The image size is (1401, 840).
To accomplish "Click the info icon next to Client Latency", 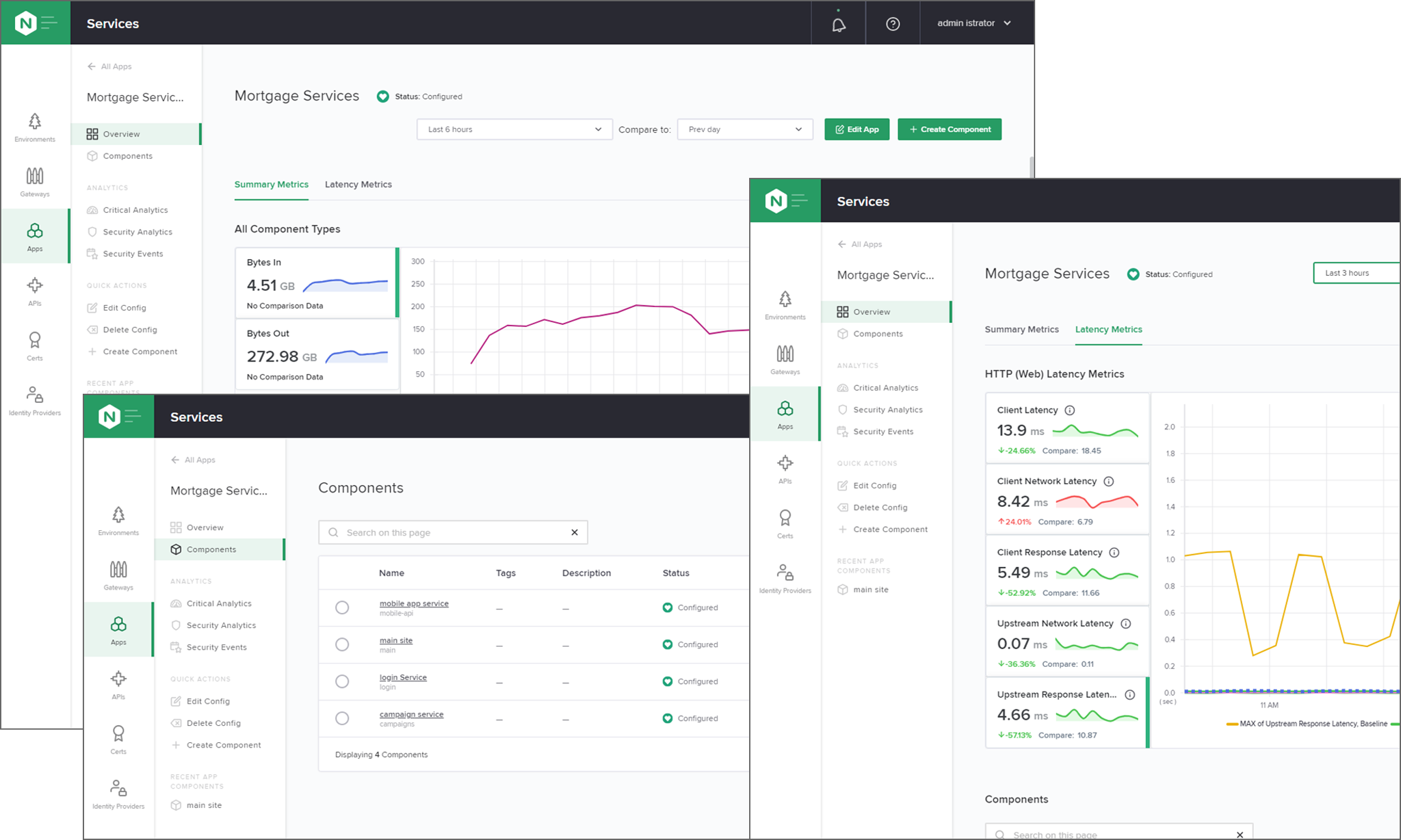I will (x=1070, y=410).
